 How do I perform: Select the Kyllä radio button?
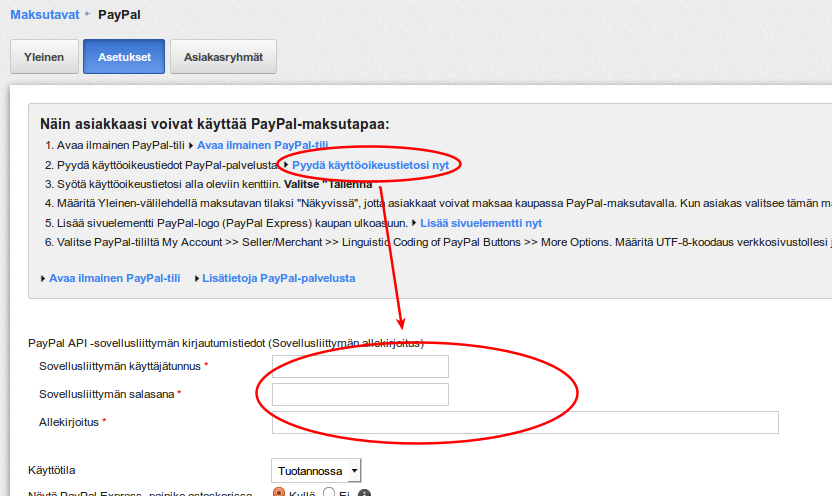point(279,492)
